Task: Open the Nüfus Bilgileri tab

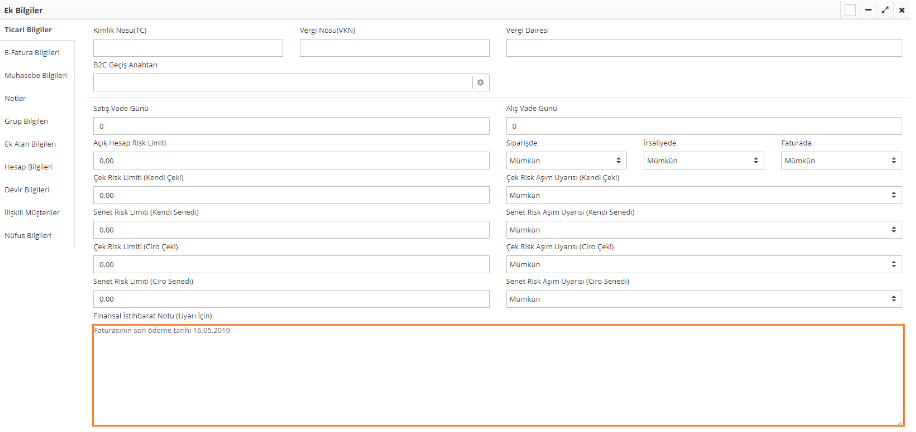Action: [28, 236]
